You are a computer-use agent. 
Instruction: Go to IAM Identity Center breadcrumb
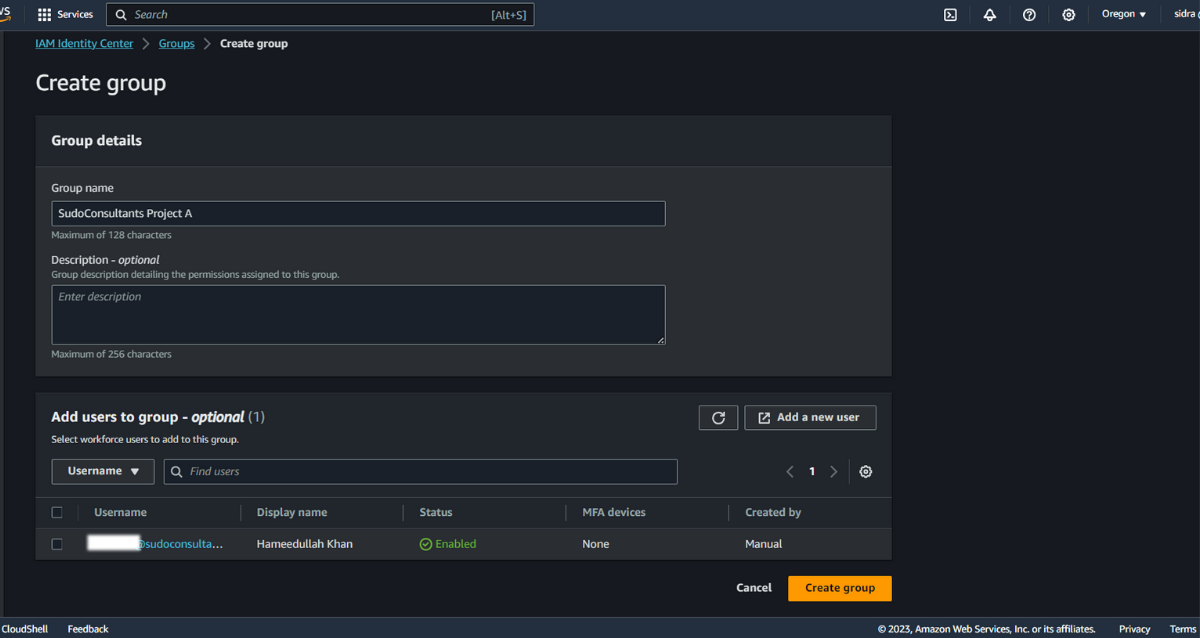pos(84,44)
